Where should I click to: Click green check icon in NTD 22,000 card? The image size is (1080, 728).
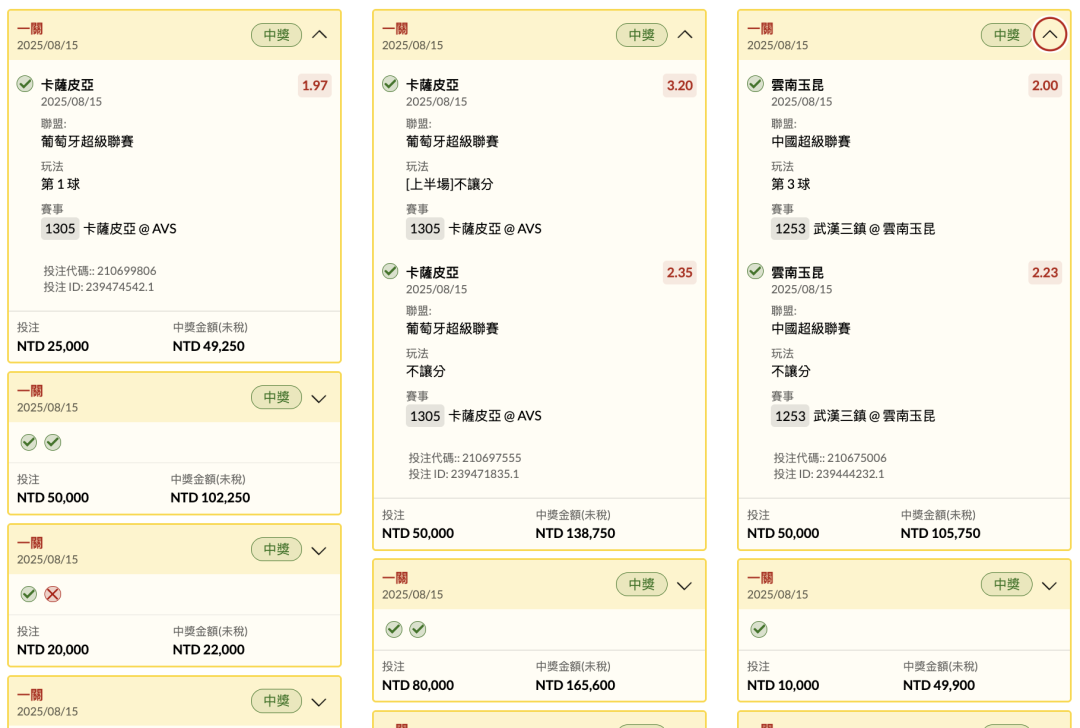click(x=28, y=594)
